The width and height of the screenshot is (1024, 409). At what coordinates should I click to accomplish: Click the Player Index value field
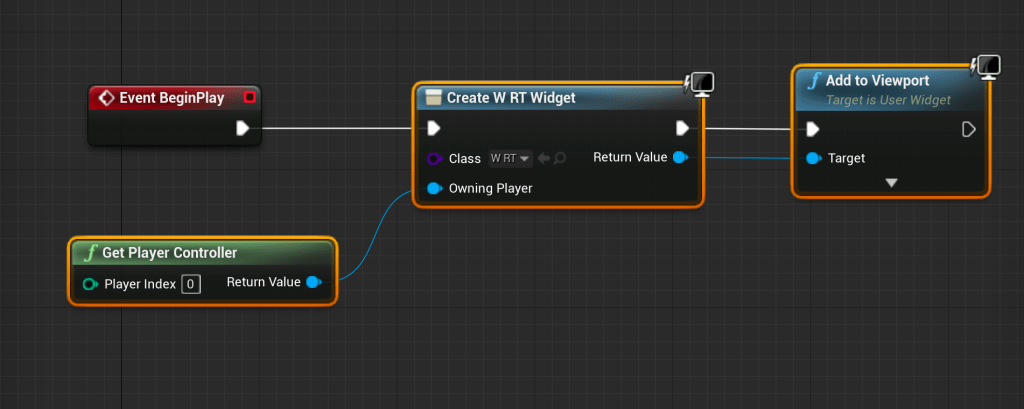190,284
